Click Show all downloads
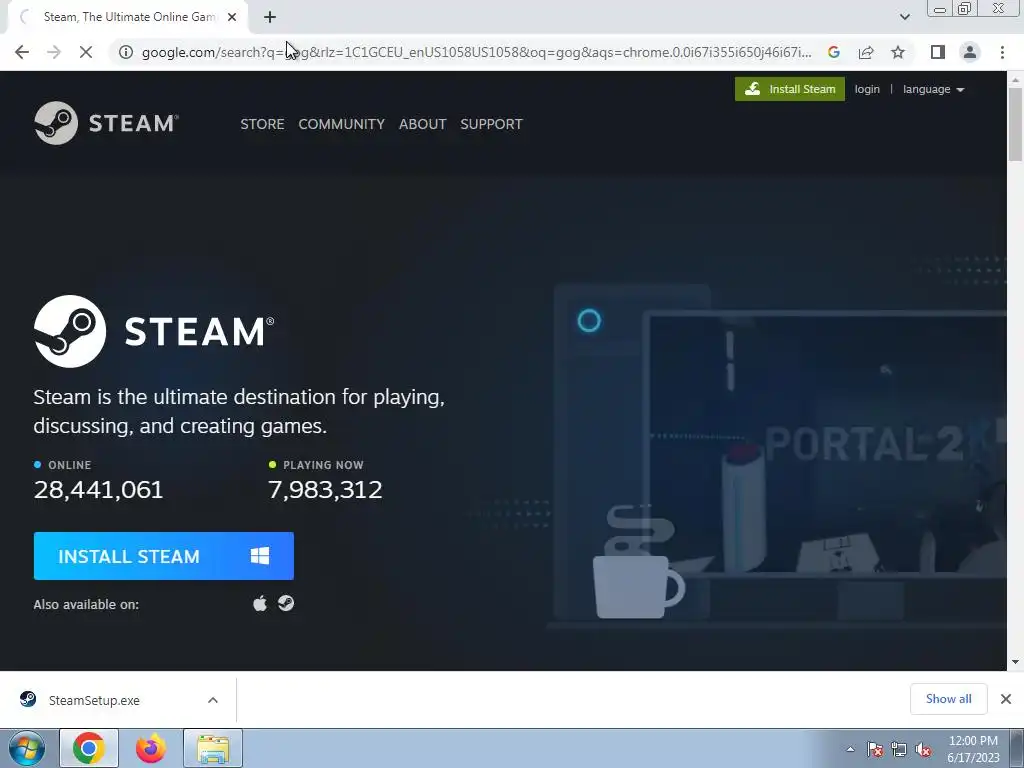Screen dimensions: 1024x768 click(x=948, y=699)
